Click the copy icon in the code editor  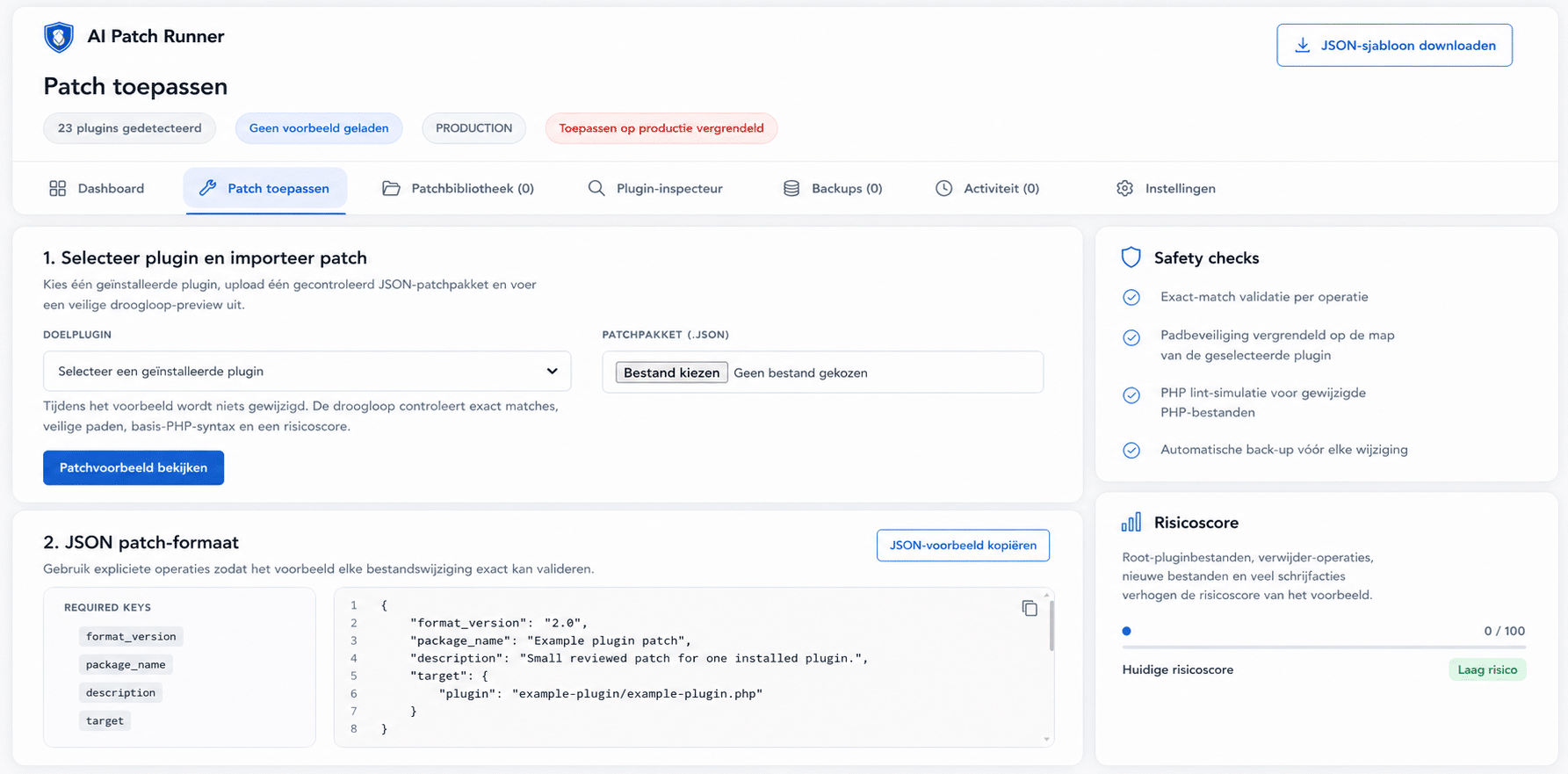[1030, 608]
